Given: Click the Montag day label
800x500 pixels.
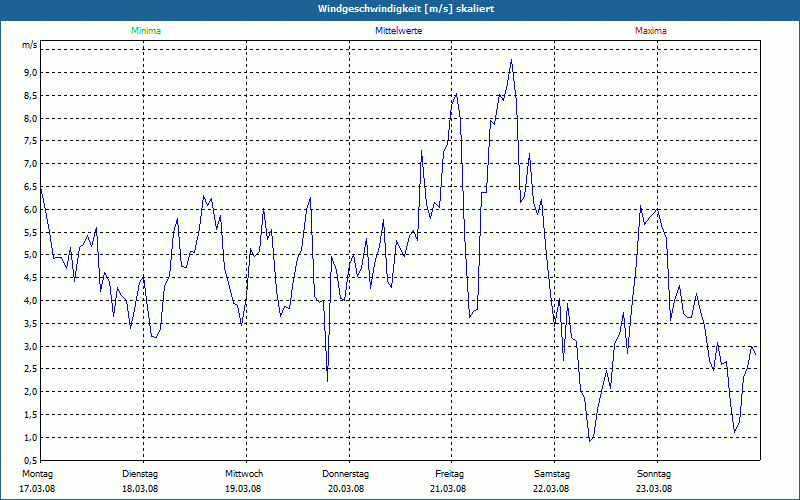Looking at the screenshot, I should (x=37, y=474).
